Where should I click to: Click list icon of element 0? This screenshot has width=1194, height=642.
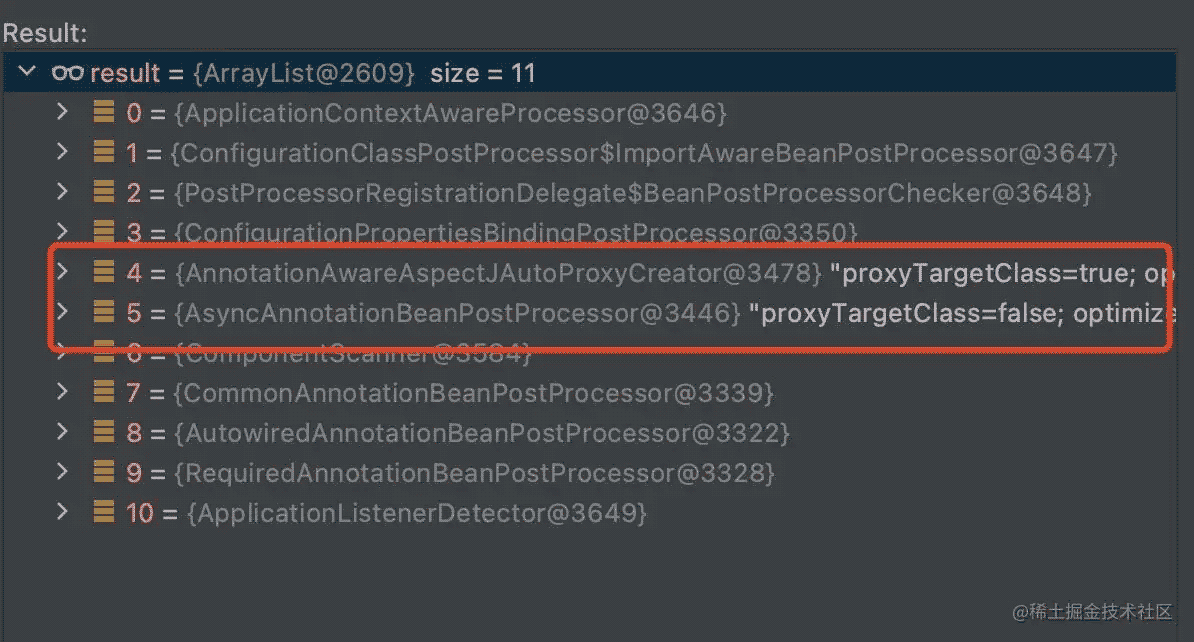pos(104,111)
